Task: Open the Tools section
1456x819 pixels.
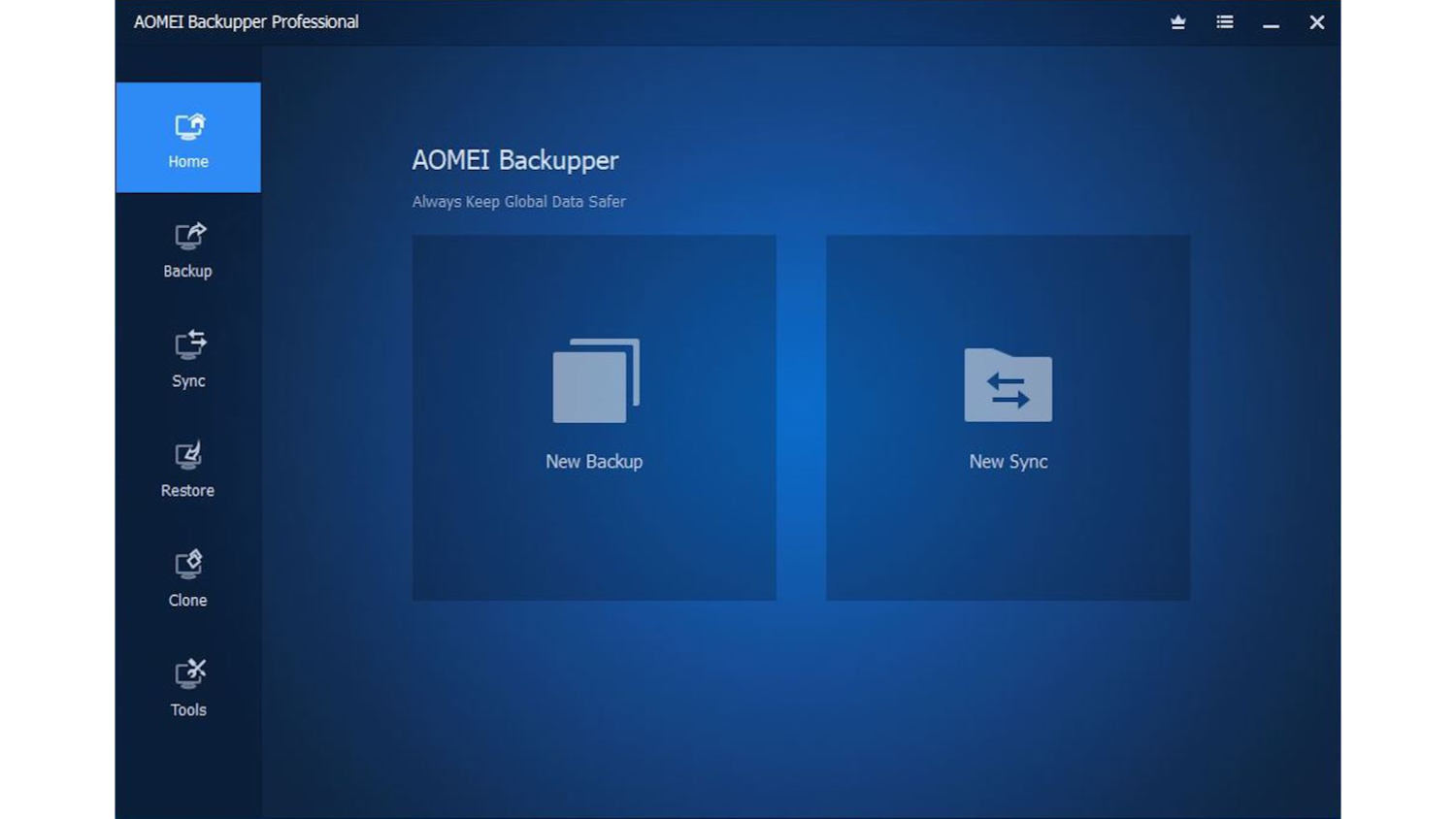Action: pos(188,688)
